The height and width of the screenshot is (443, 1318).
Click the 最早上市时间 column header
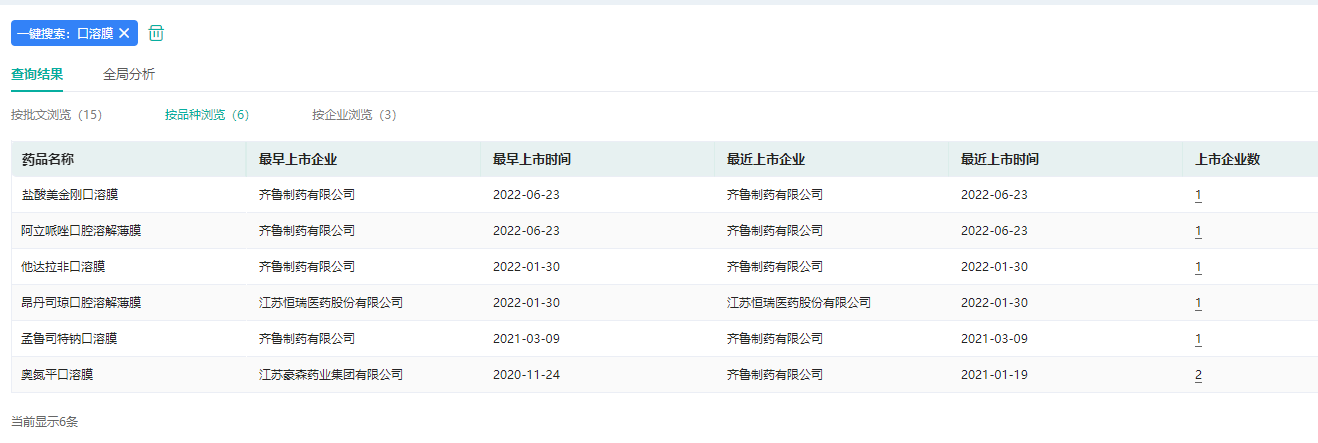coord(532,159)
